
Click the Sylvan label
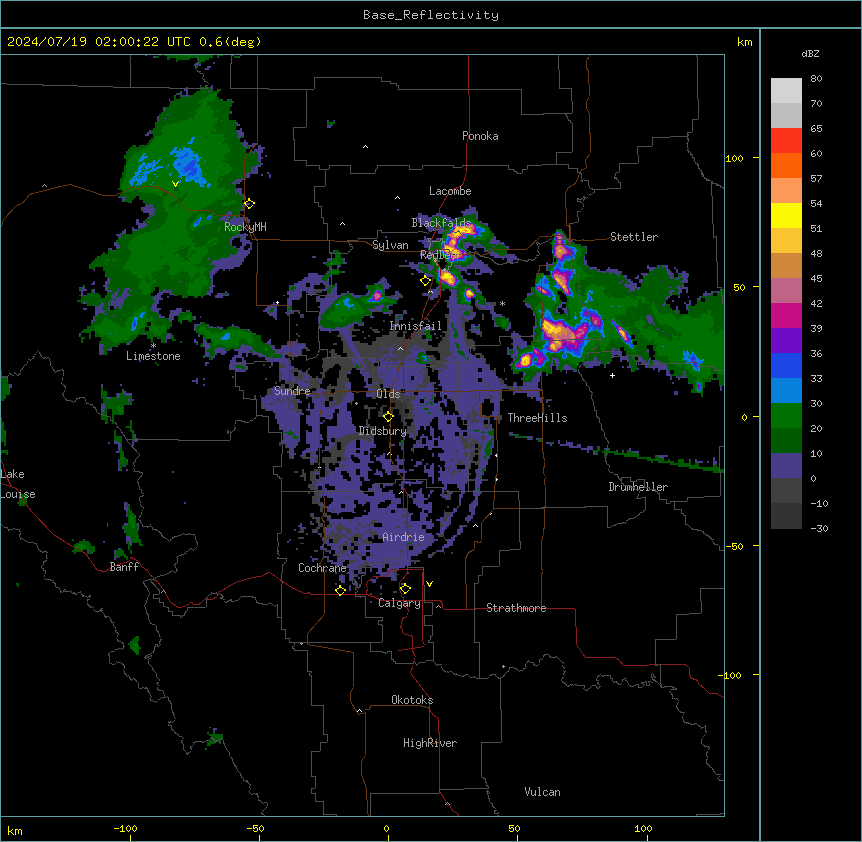[390, 245]
